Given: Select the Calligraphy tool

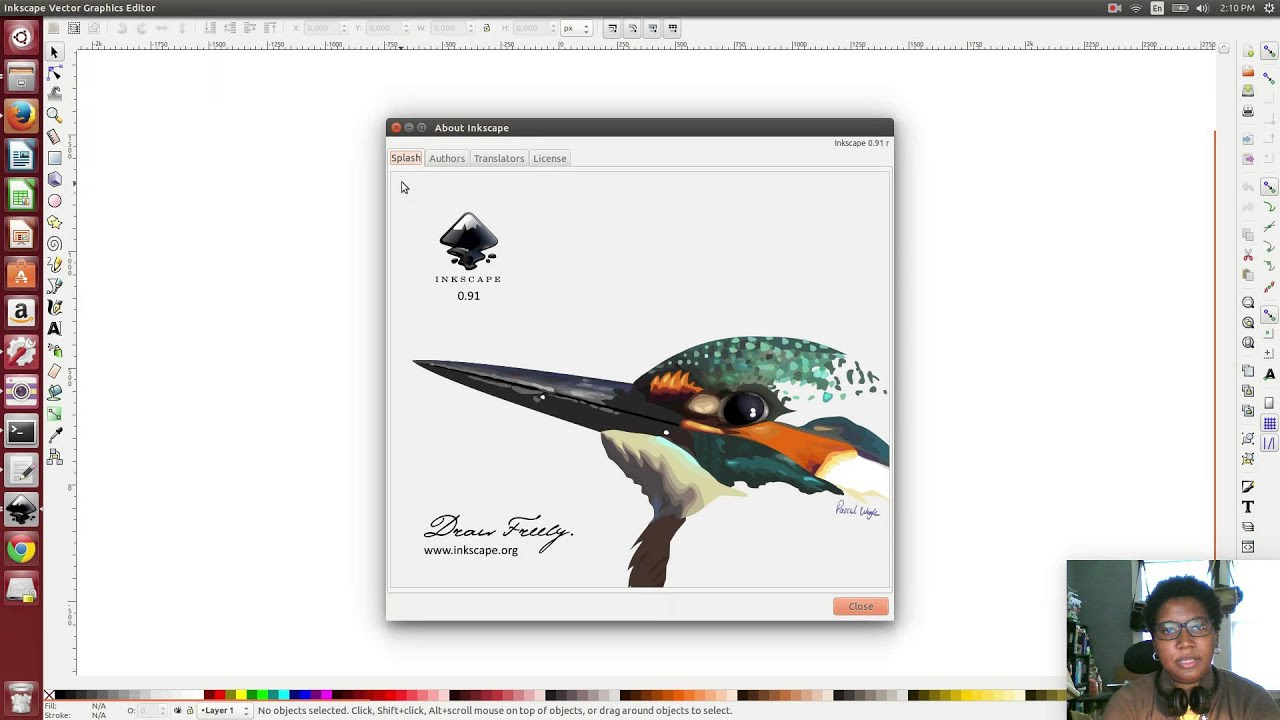Looking at the screenshot, I should pos(55,308).
